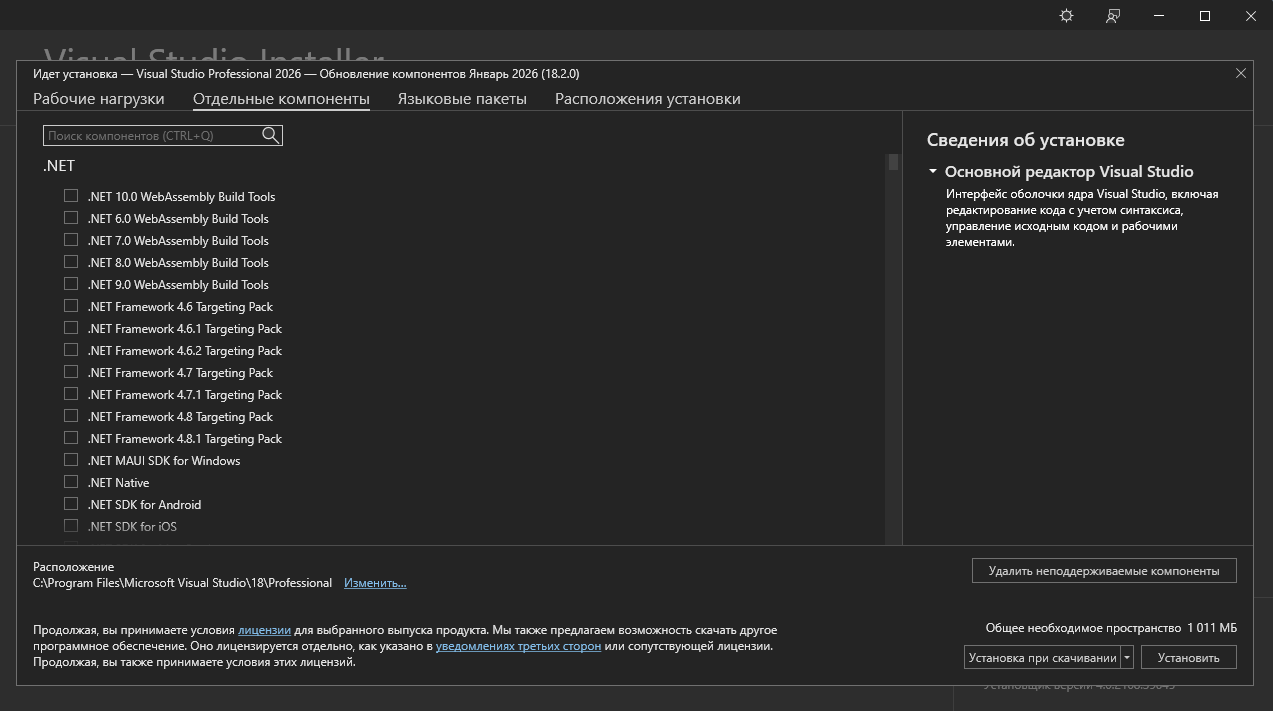
Task: Check .NET 10.0 WebAssembly Build Tools
Action: coord(71,196)
